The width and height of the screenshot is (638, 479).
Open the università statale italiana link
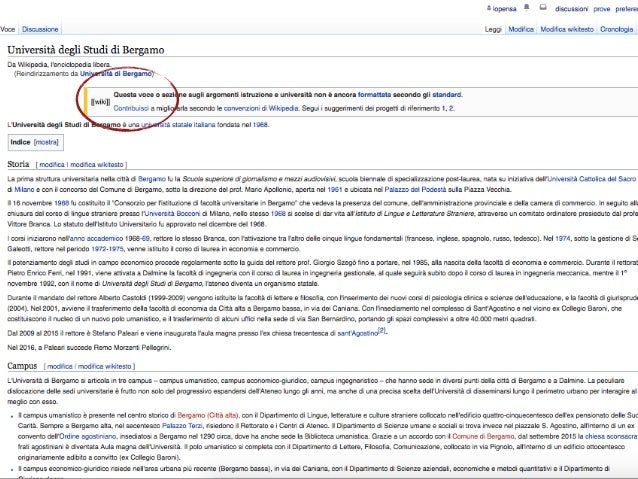178,125
